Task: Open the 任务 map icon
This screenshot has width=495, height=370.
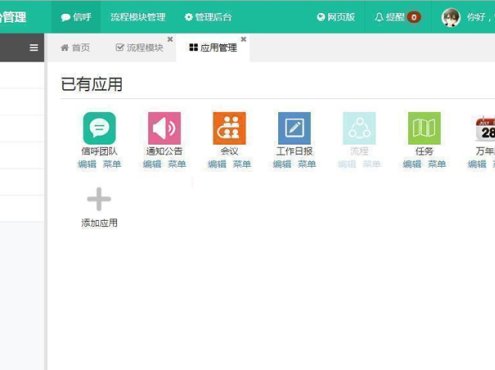Action: tap(424, 128)
